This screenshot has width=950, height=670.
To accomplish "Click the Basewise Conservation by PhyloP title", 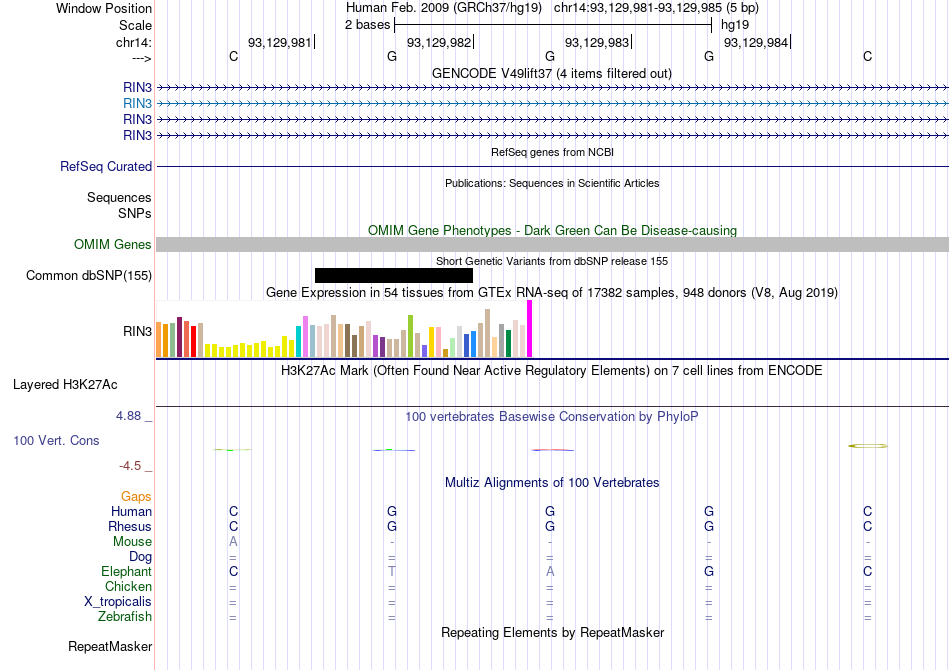I will click(552, 417).
